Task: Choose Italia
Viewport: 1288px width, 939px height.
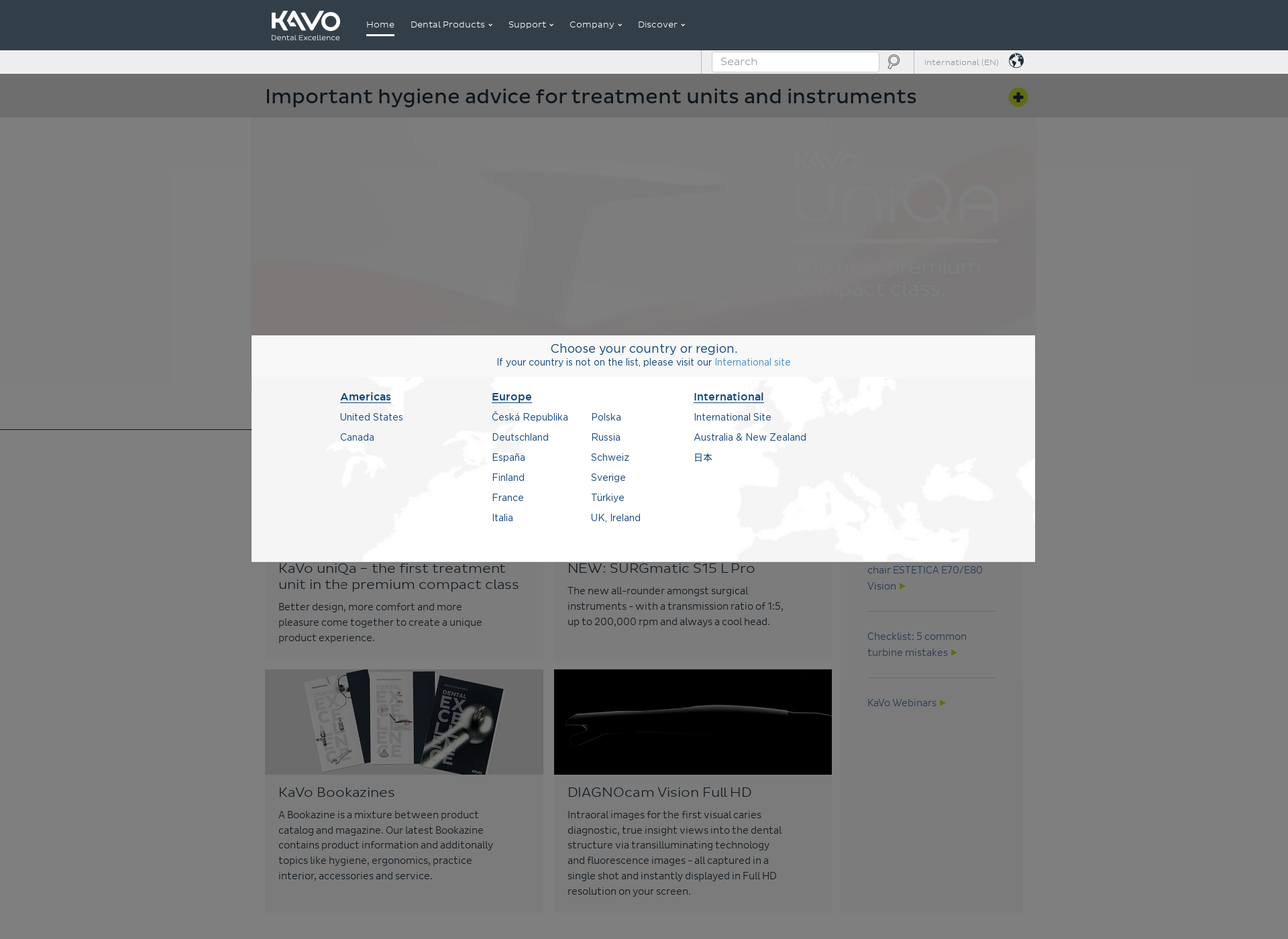Action: [x=502, y=518]
